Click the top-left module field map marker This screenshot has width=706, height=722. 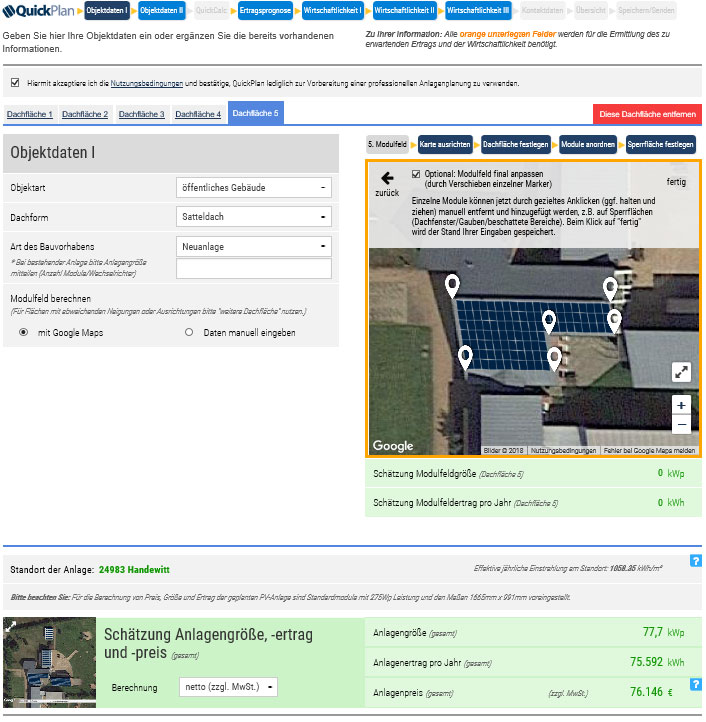pos(453,286)
